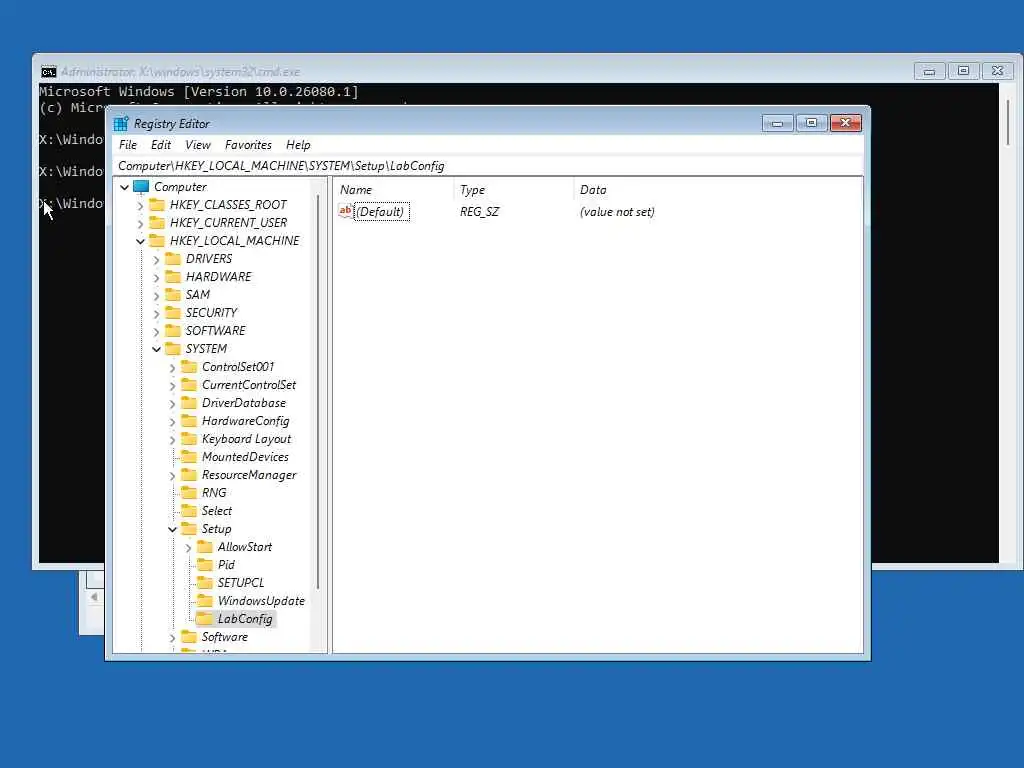Expand the HKEY_CLASSES_ROOT chevron
The height and width of the screenshot is (768, 1024).
140,206
